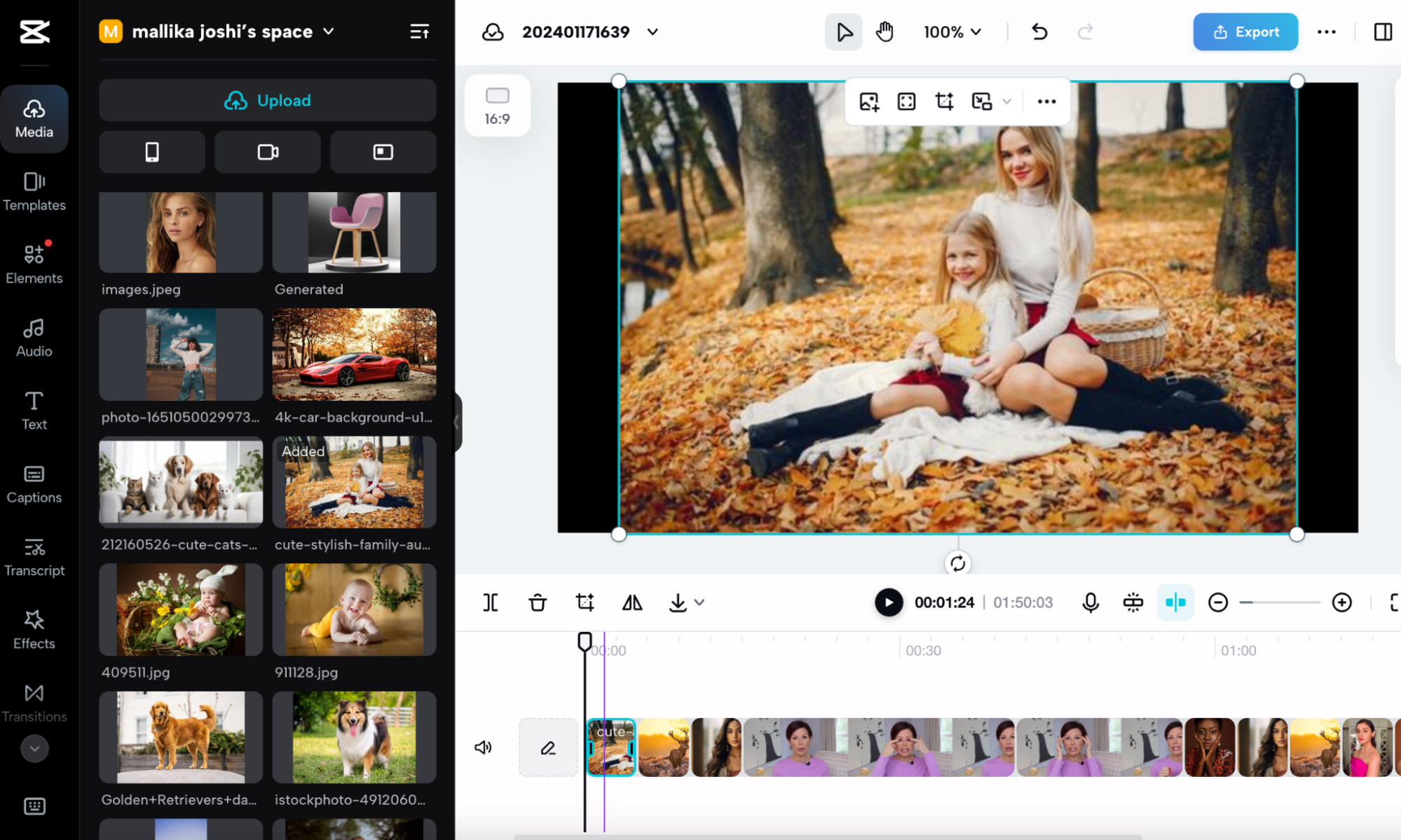Delete the selected clip with the trash icon
1401x840 pixels.
(x=538, y=603)
